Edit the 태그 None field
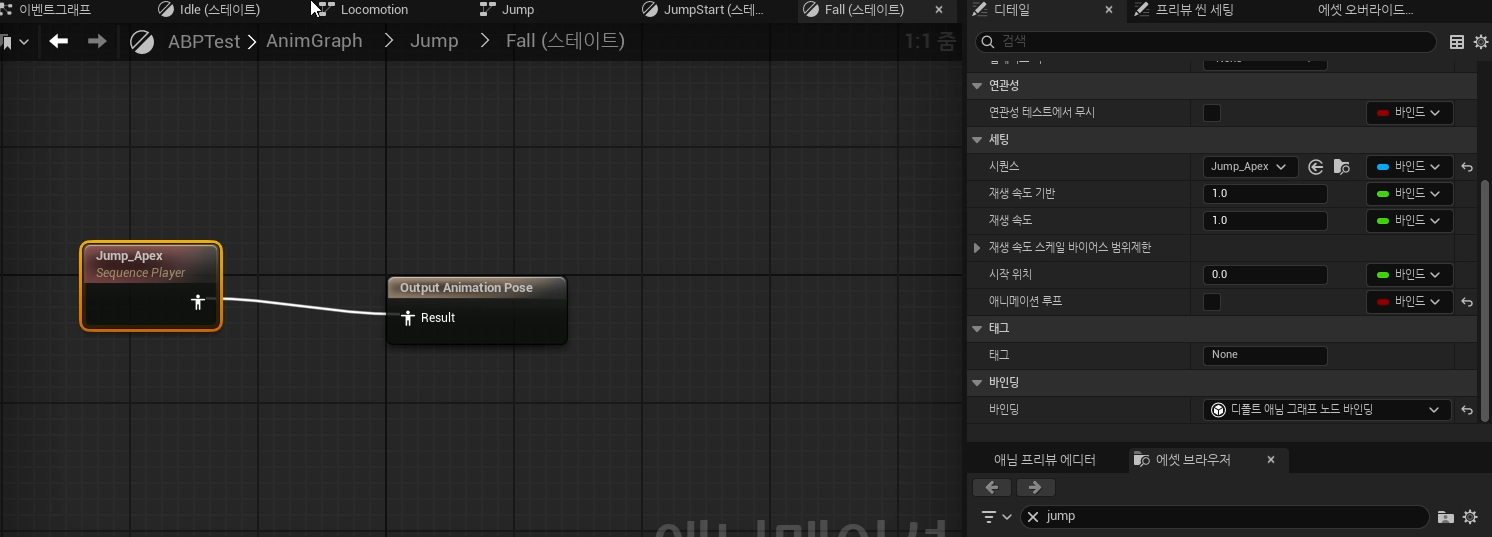Screen dimensions: 1492x537 [1265, 355]
